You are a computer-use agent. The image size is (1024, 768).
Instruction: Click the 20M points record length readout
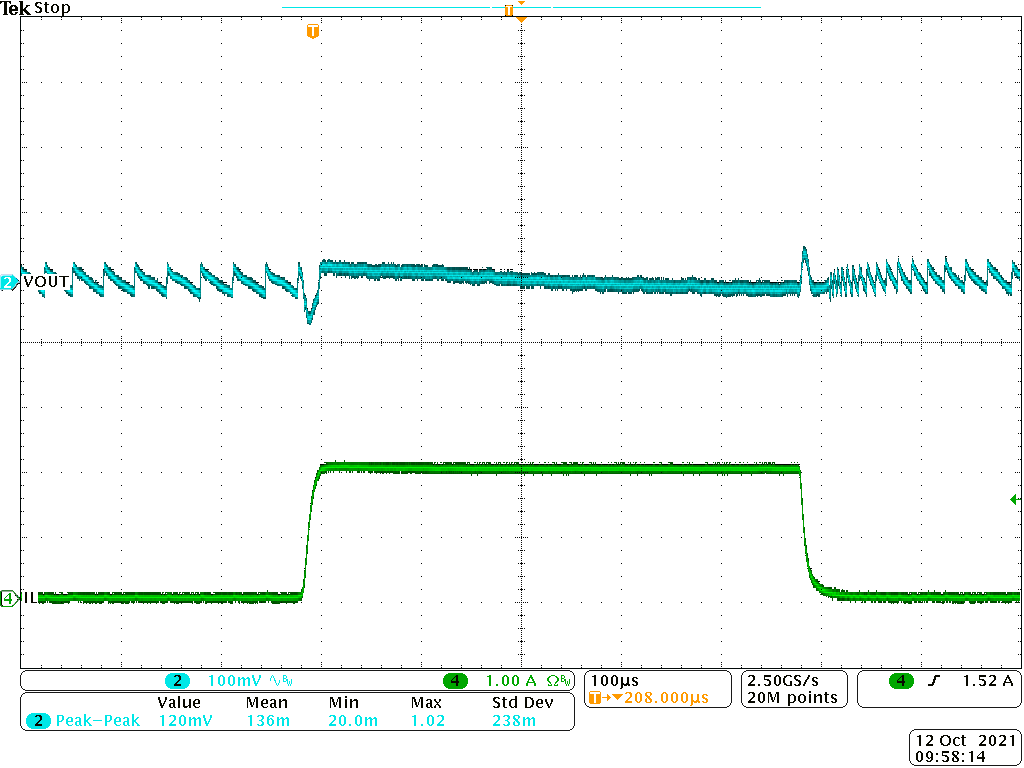coord(791,697)
